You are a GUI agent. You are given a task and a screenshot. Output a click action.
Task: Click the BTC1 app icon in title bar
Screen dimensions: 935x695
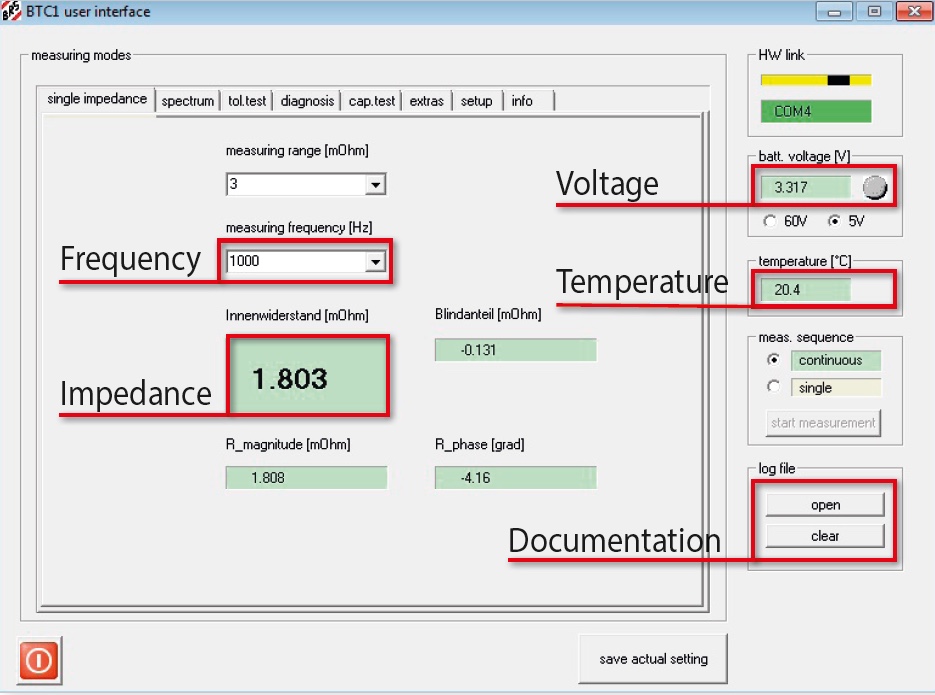(x=11, y=11)
